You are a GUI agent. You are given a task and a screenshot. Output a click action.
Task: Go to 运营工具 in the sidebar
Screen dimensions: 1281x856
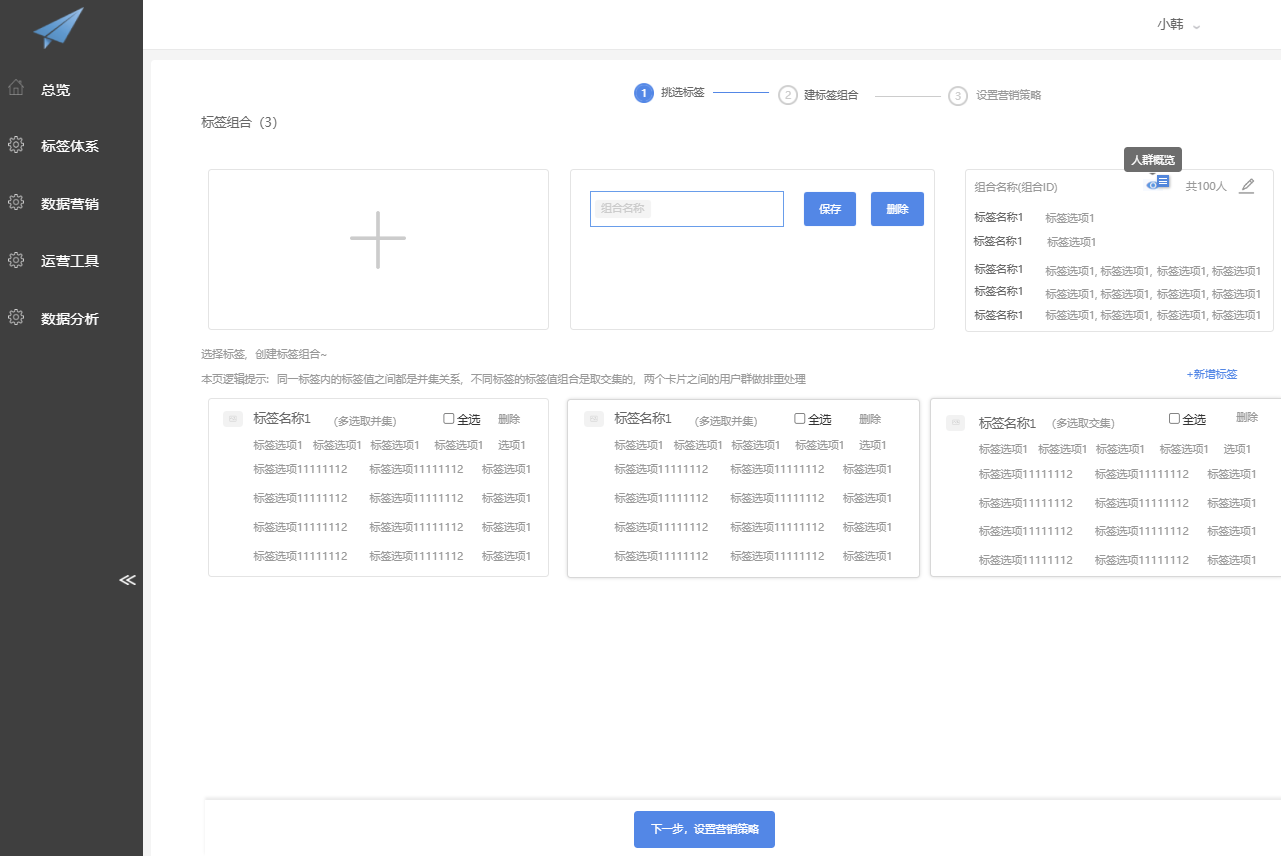tap(70, 261)
